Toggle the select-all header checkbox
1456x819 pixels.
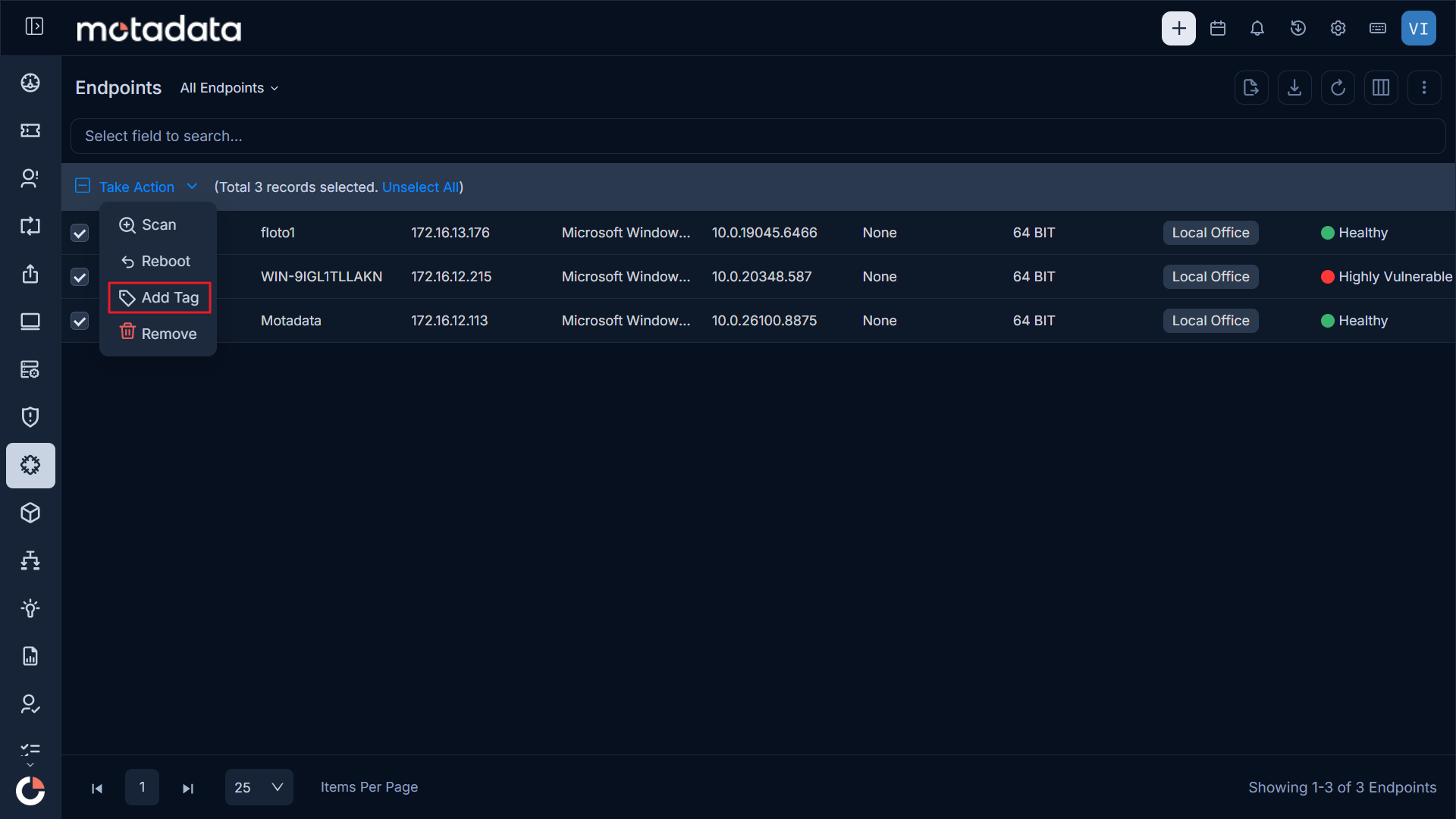pyautogui.click(x=83, y=186)
